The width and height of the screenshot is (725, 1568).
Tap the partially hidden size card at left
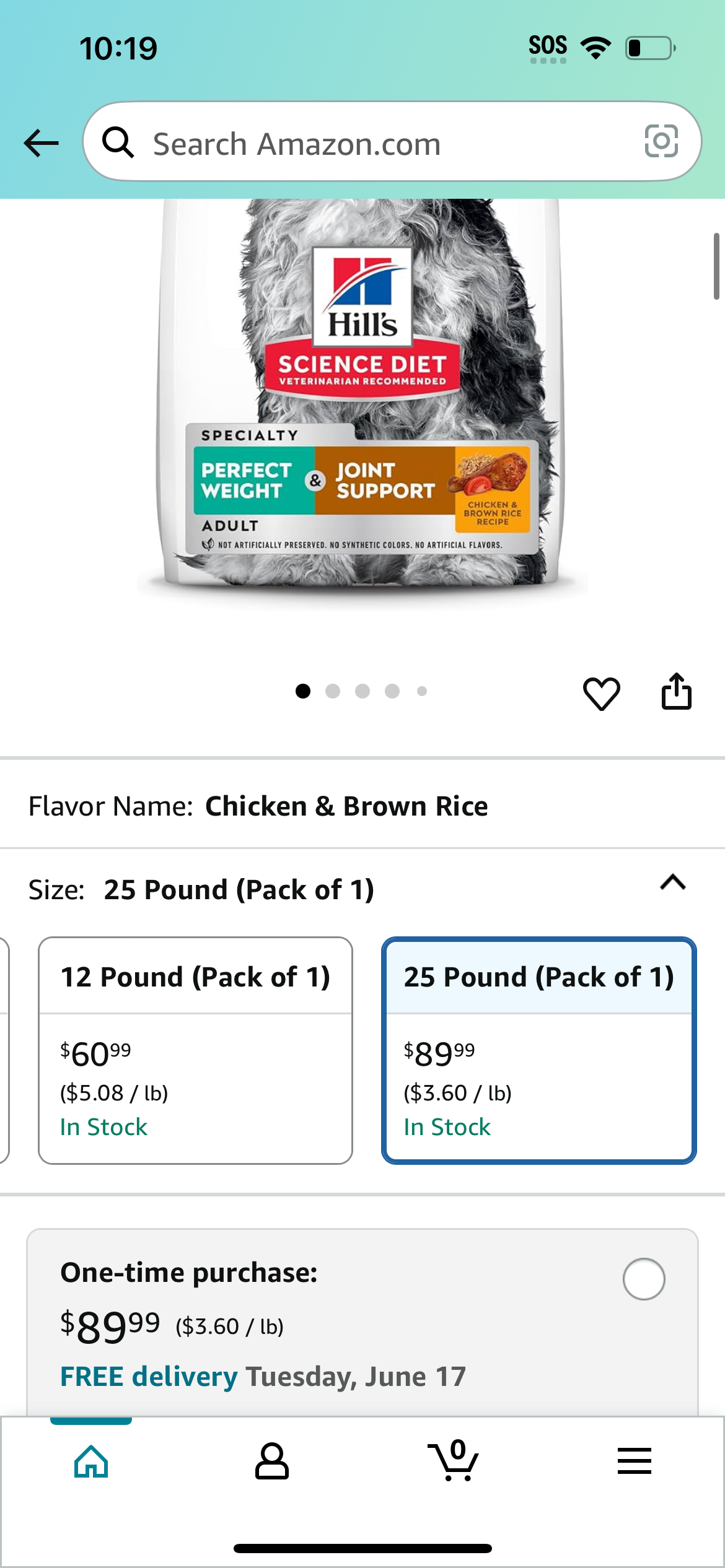tap(4, 1050)
